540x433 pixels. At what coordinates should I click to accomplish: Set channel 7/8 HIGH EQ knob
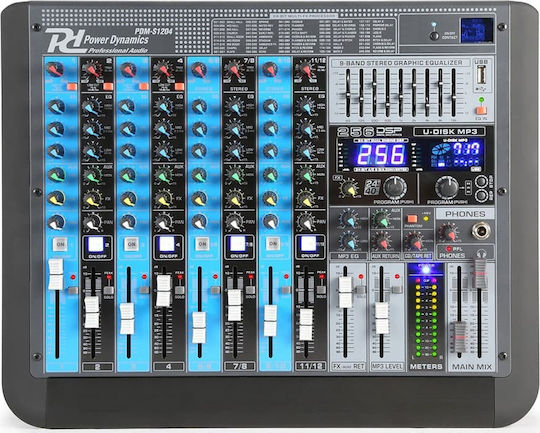[235, 107]
